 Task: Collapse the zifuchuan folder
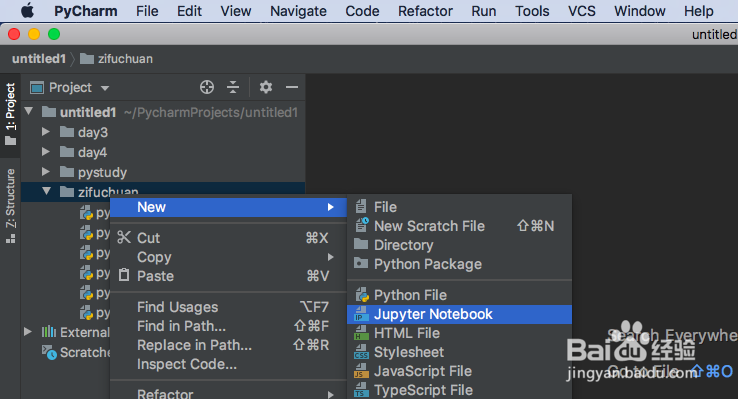pos(46,191)
